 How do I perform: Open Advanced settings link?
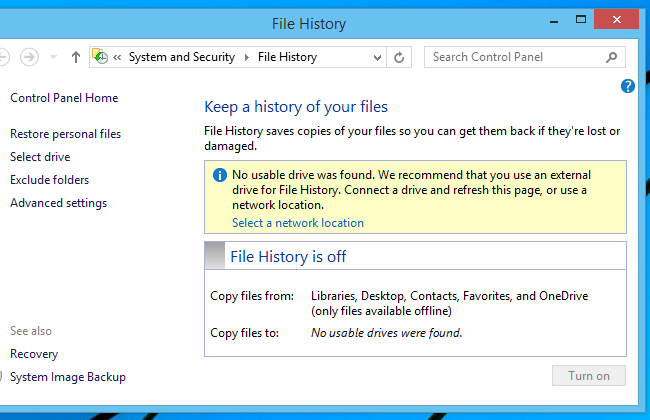[58, 203]
